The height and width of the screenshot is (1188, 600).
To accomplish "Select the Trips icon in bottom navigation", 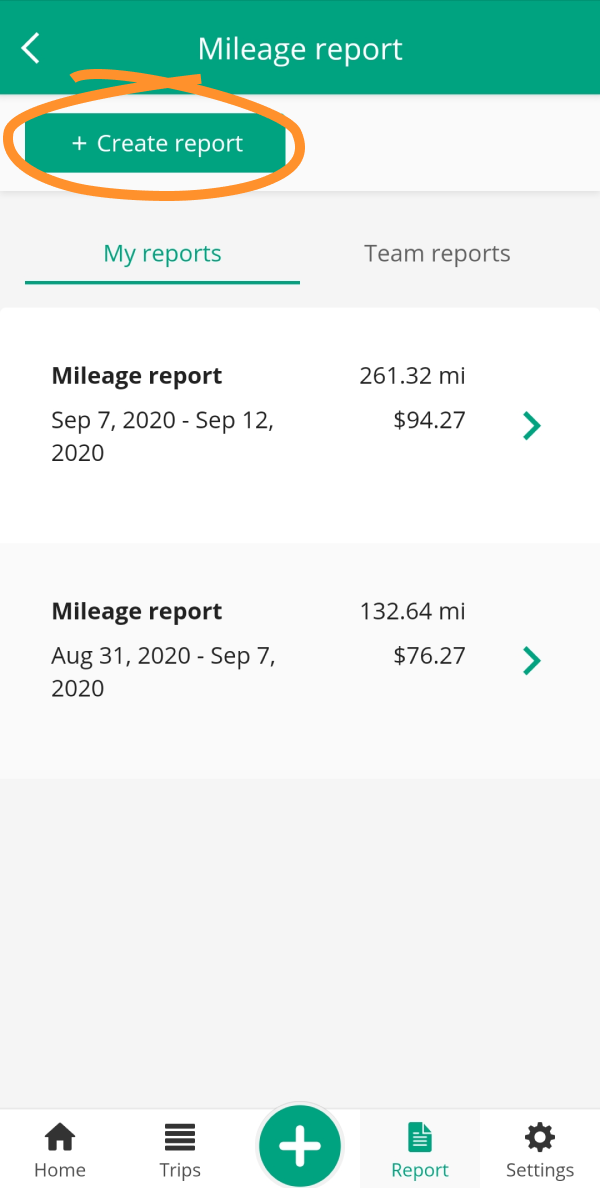I will pyautogui.click(x=180, y=1135).
